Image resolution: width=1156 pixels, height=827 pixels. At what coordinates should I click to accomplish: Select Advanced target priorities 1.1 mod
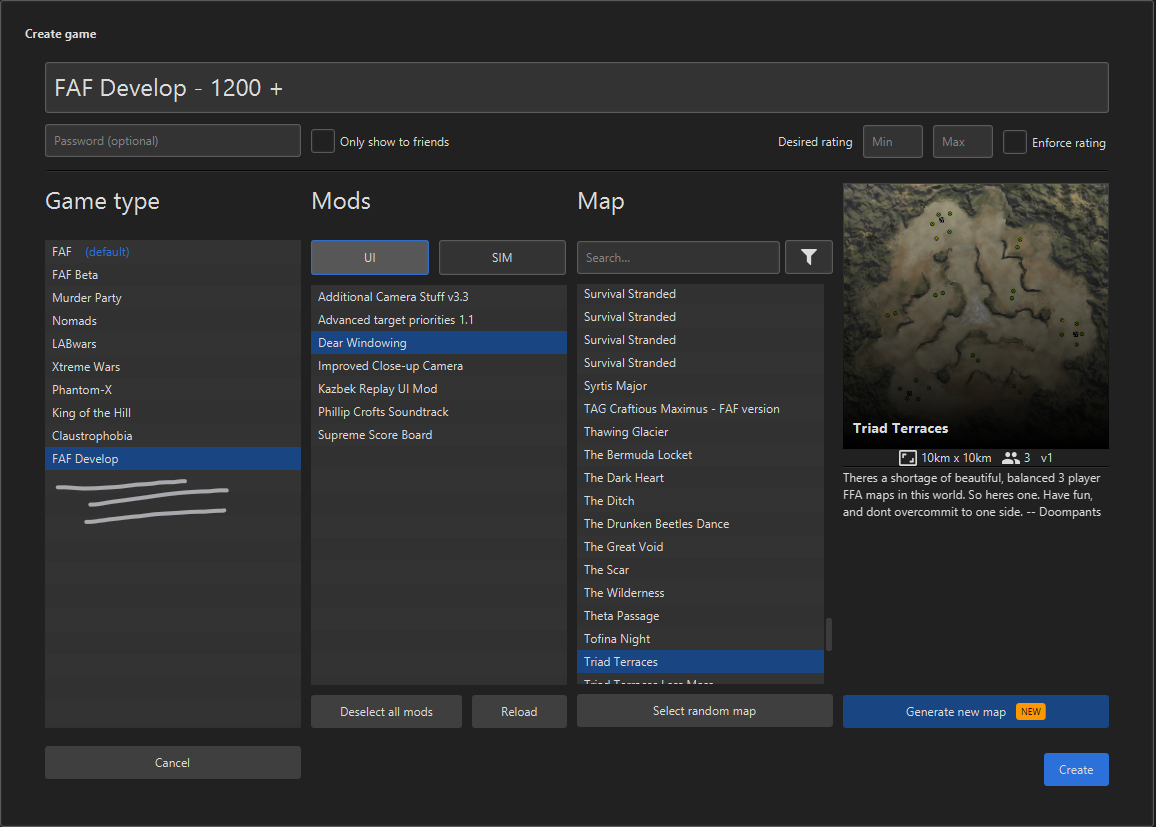coord(439,319)
